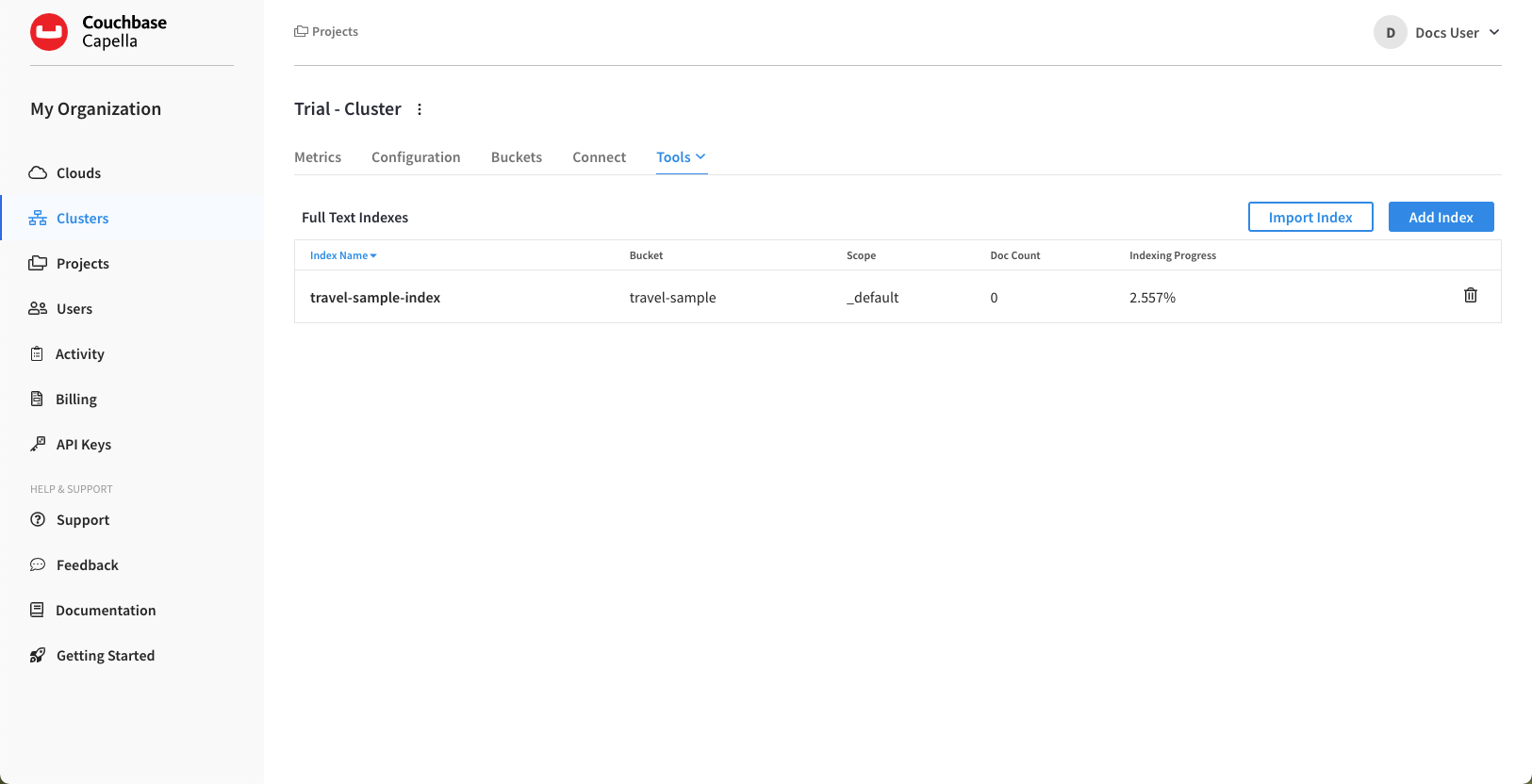This screenshot has width=1532, height=784.
Task: Click the Couchbase Capella logo
Action: point(98,32)
